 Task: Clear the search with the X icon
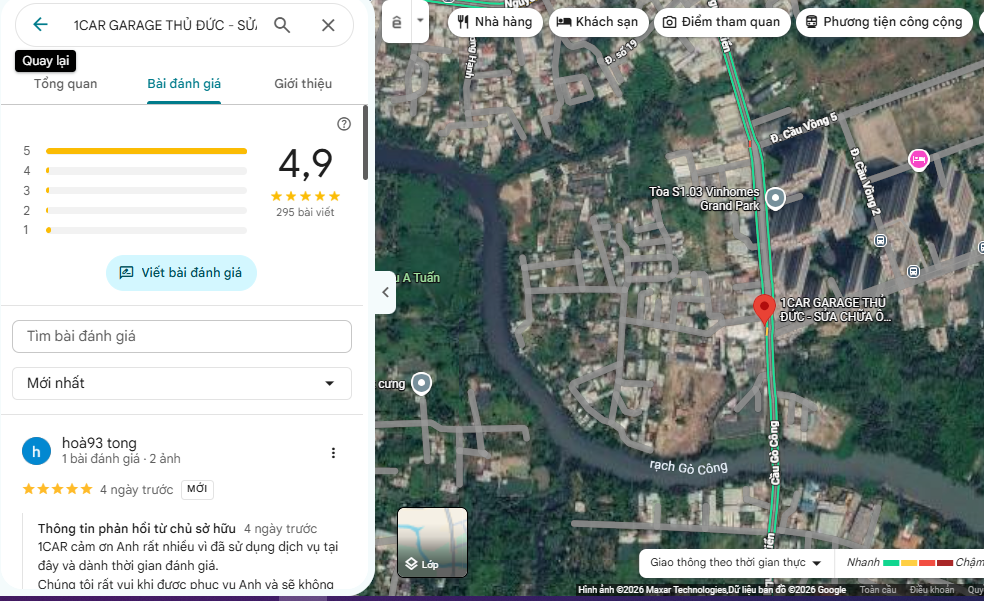point(328,25)
